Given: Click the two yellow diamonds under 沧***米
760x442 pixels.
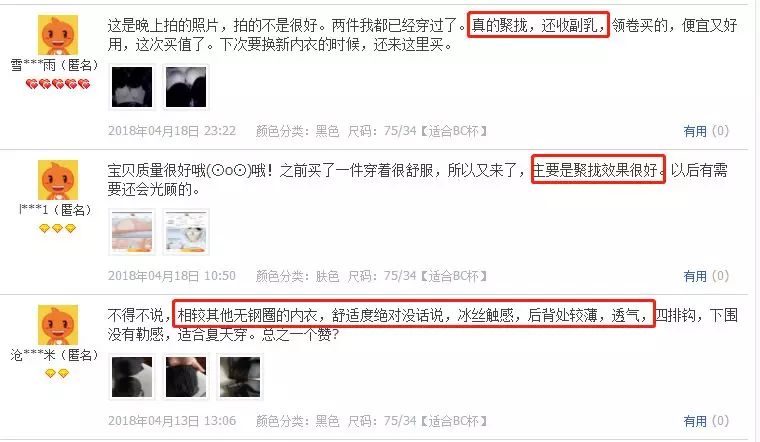Looking at the screenshot, I should pyautogui.click(x=57, y=373).
